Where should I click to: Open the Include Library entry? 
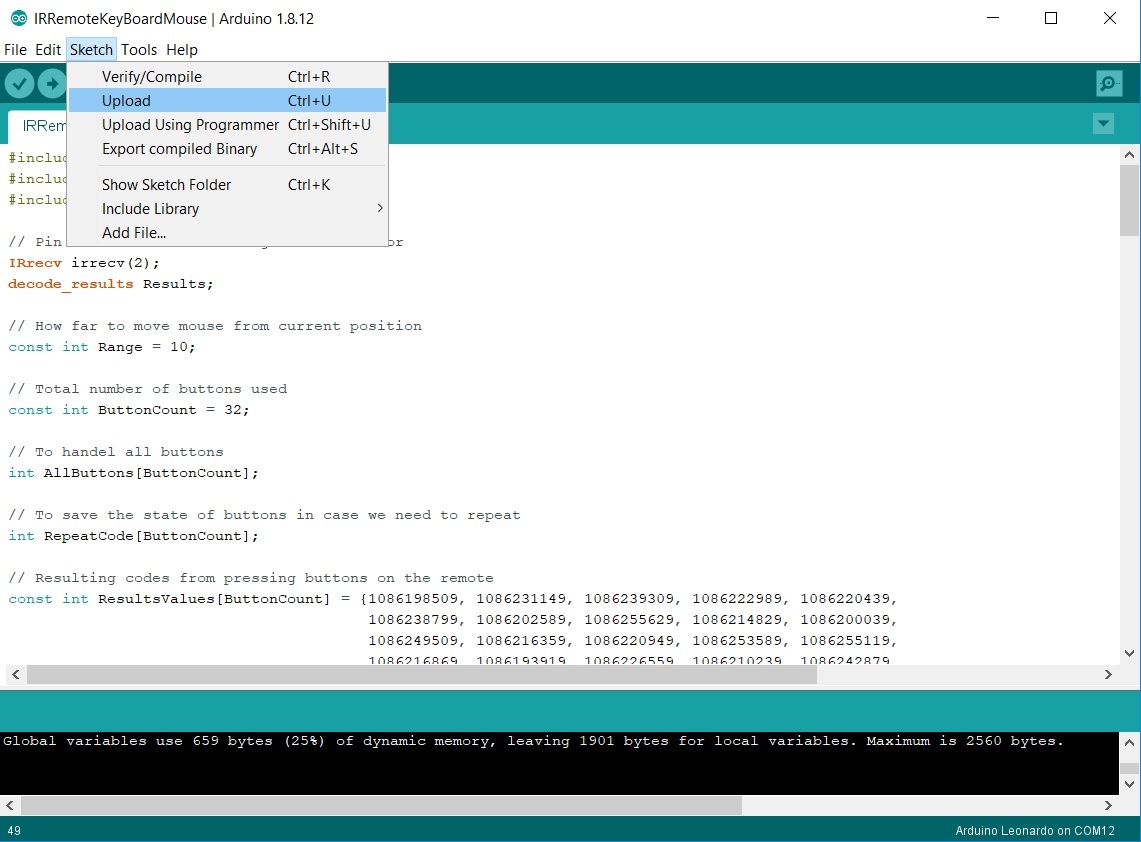coord(227,208)
